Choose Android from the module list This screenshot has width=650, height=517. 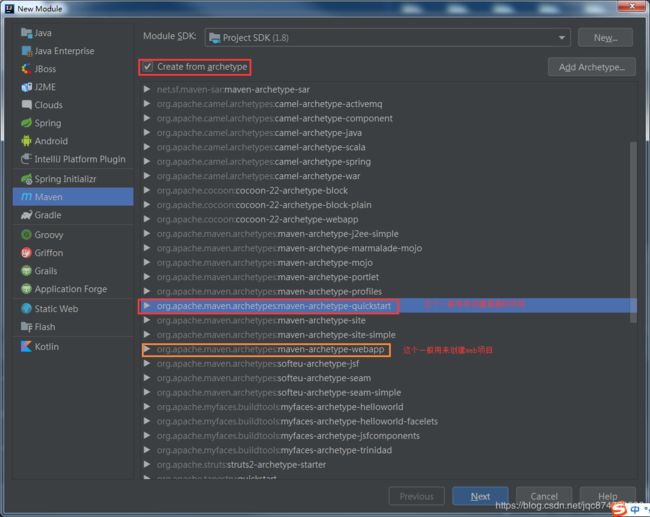coord(73,141)
